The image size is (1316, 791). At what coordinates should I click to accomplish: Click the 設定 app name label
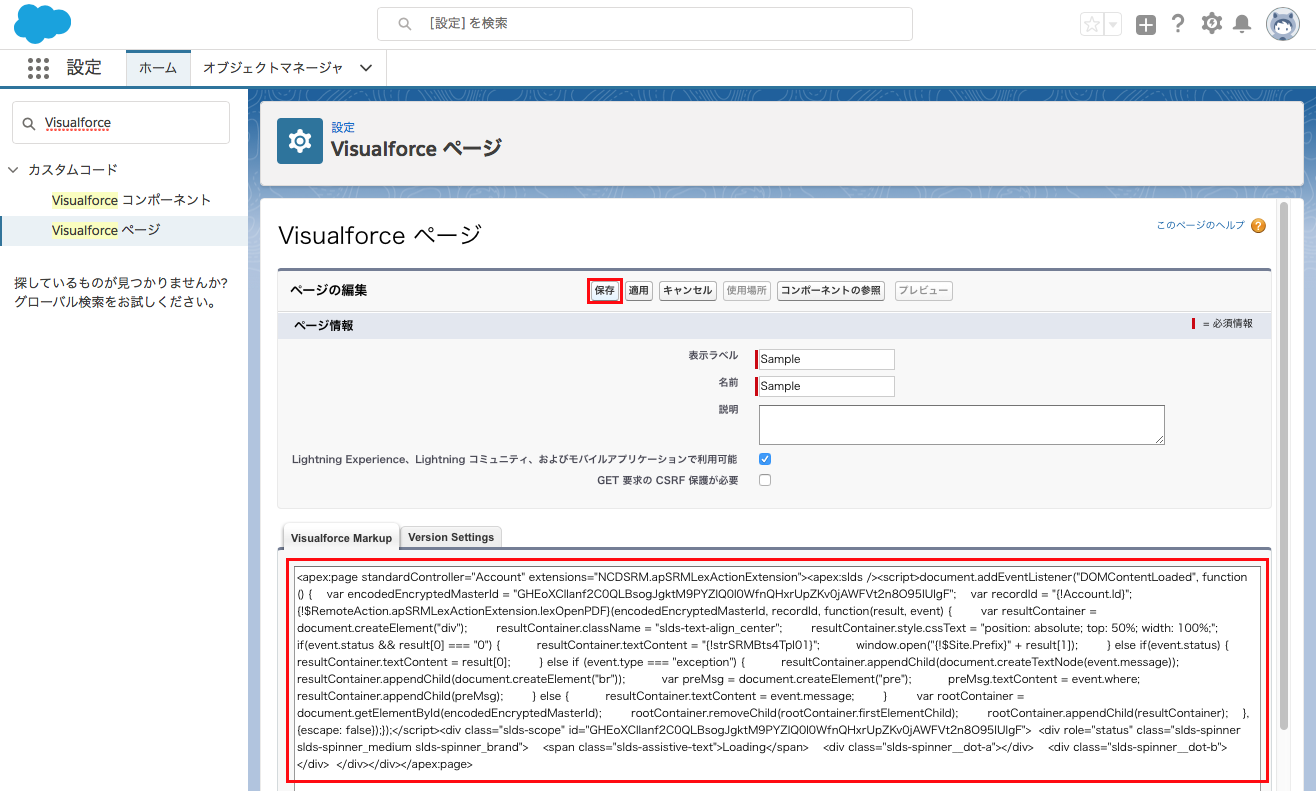(84, 67)
